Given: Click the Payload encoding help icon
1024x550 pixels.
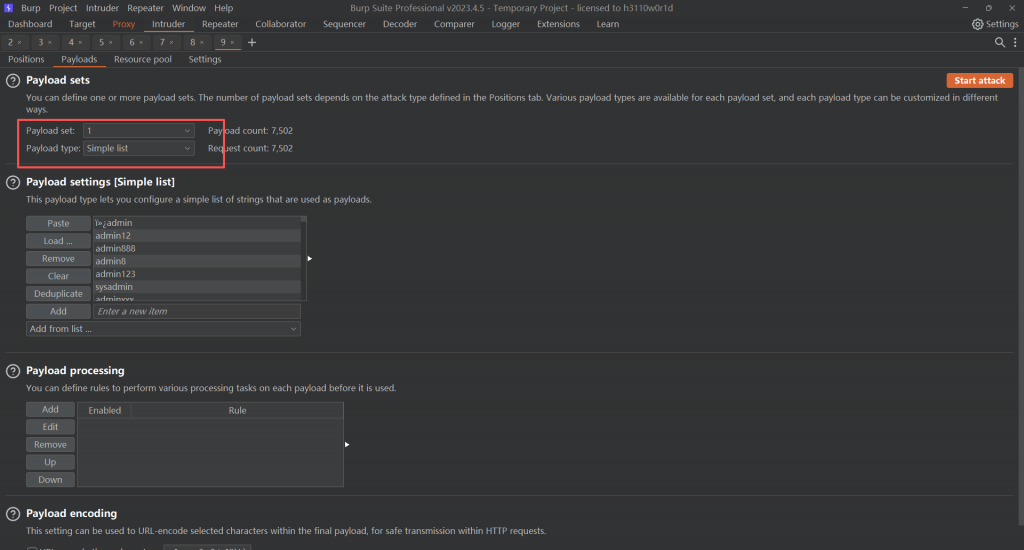Looking at the screenshot, I should click(13, 514).
